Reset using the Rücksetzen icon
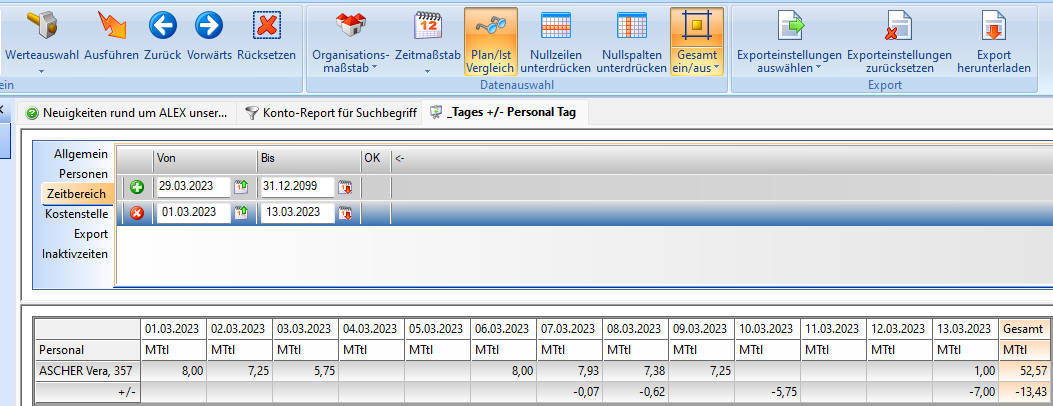 point(266,26)
